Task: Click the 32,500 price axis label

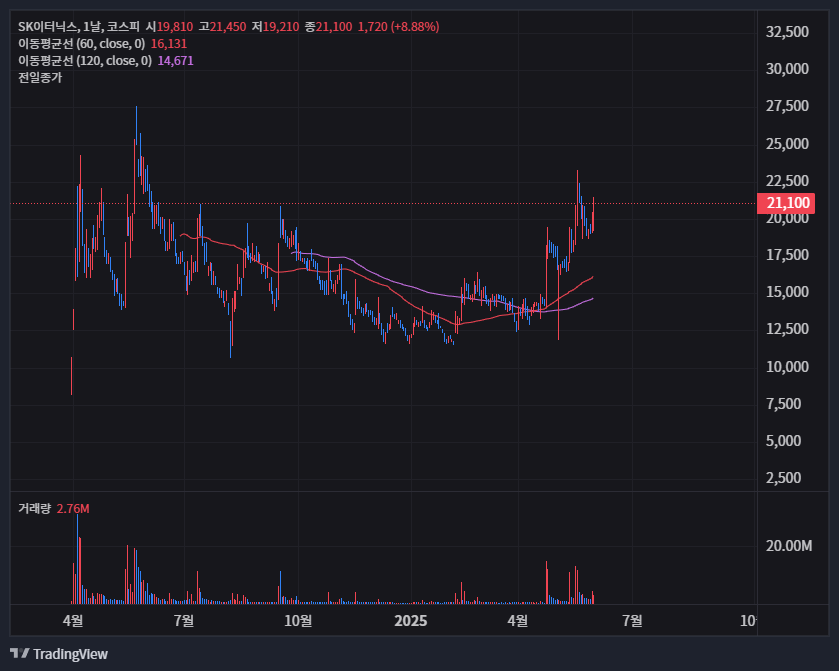Action: (787, 32)
